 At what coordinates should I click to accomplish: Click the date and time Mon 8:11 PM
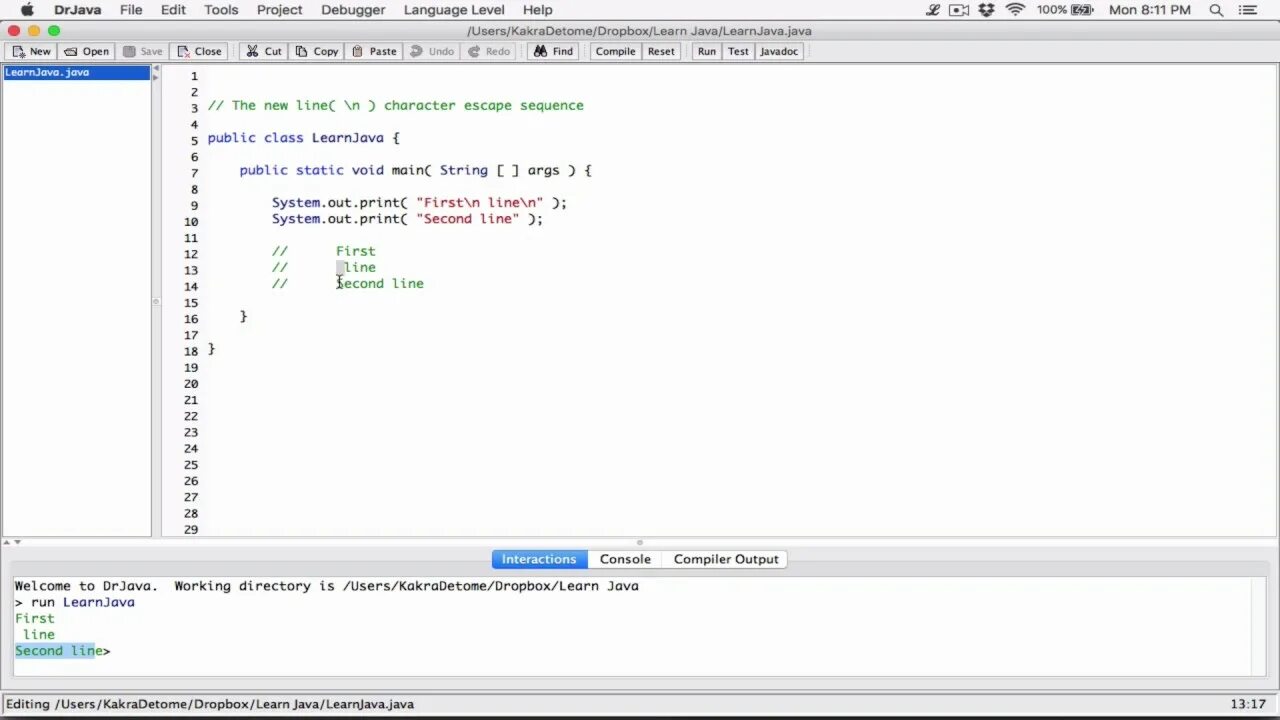[x=1150, y=10]
